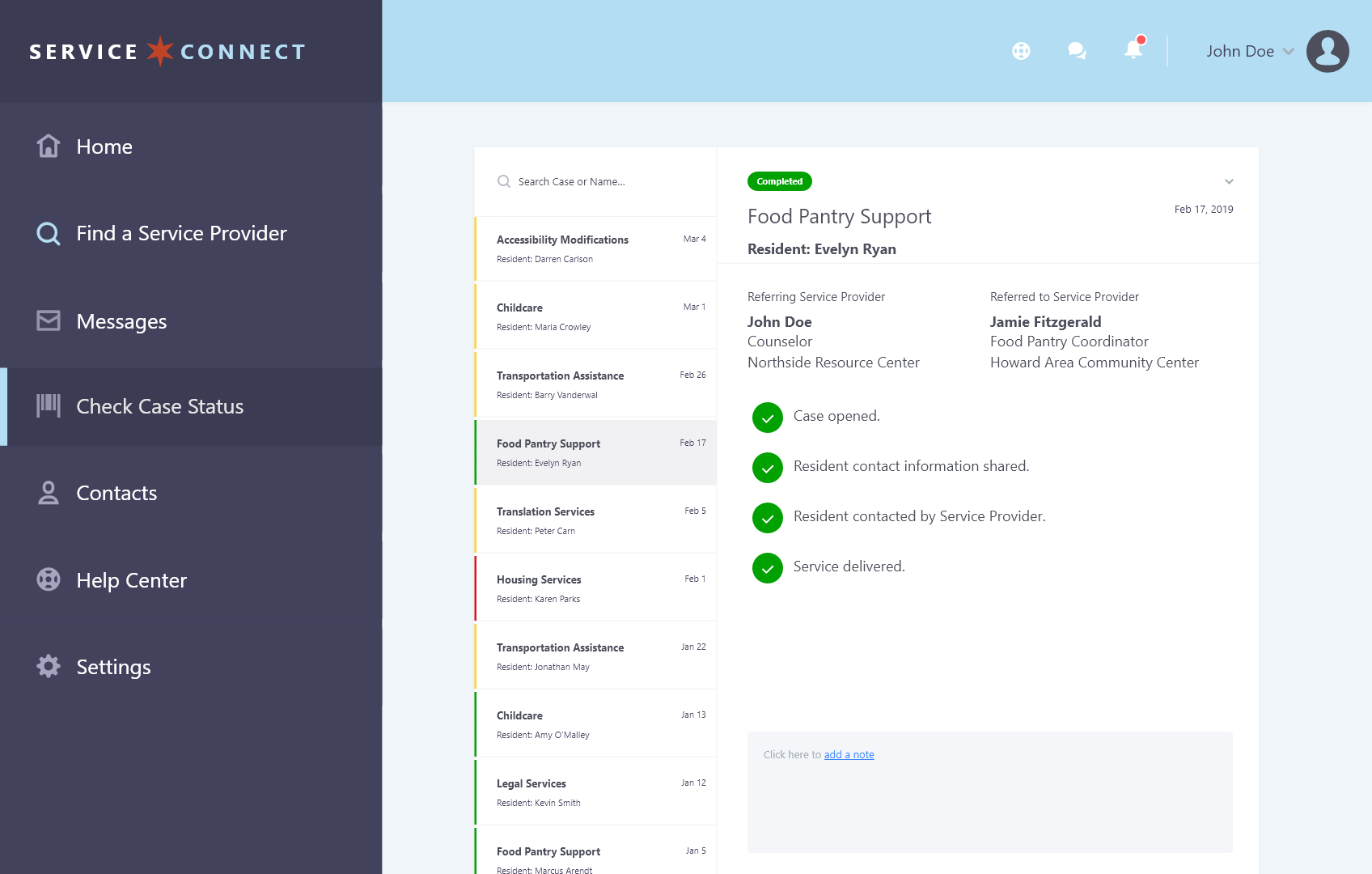Click the add a note link
1372x874 pixels.
(849, 755)
